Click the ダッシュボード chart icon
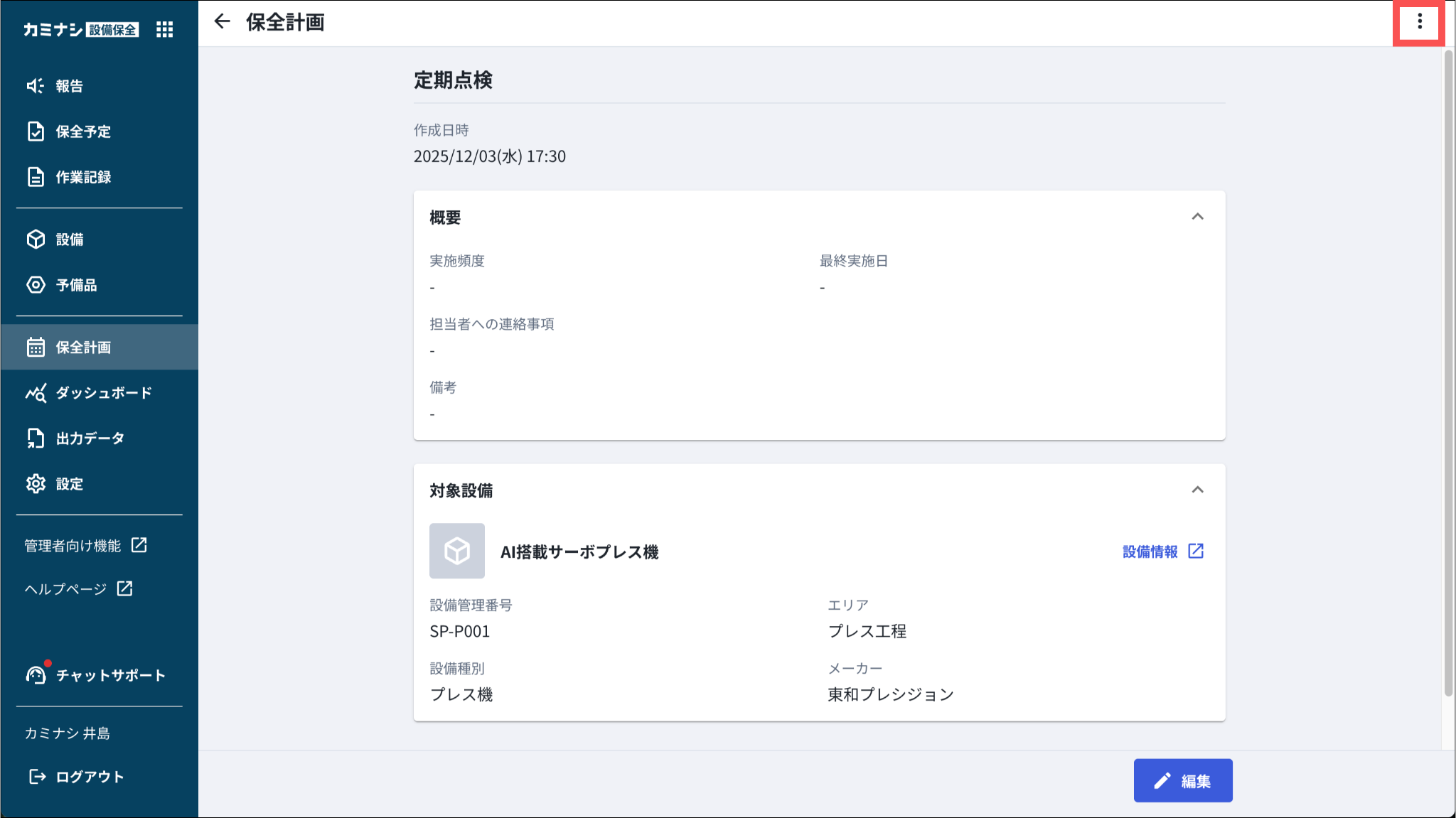The height and width of the screenshot is (818, 1456). pyautogui.click(x=36, y=393)
